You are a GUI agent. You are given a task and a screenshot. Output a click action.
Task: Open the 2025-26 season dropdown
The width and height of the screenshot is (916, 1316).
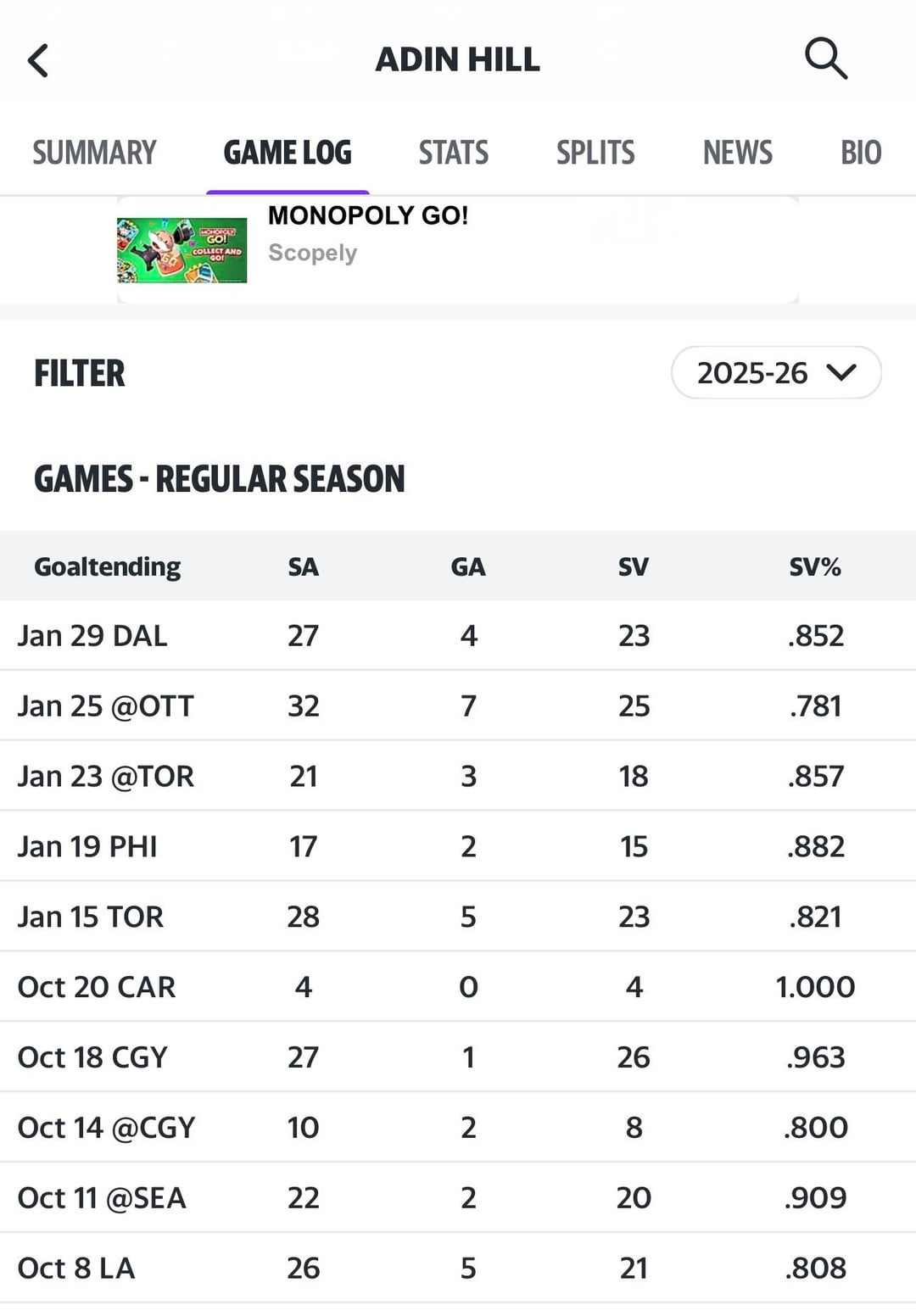(x=776, y=372)
